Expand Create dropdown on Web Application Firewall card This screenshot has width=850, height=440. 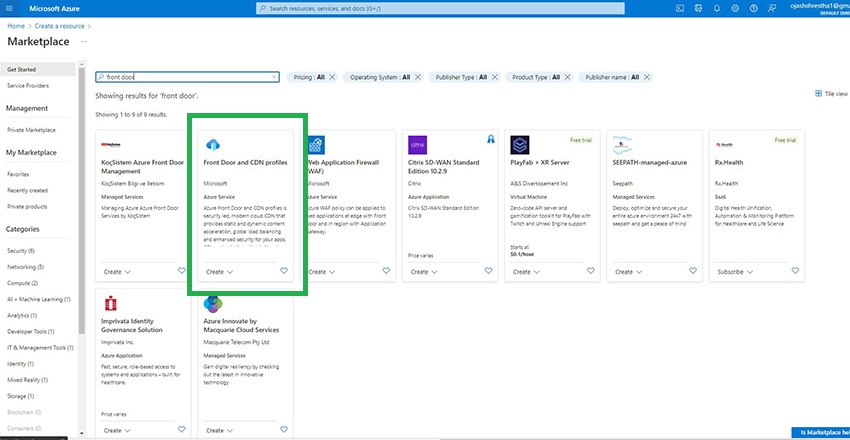[x=322, y=272]
